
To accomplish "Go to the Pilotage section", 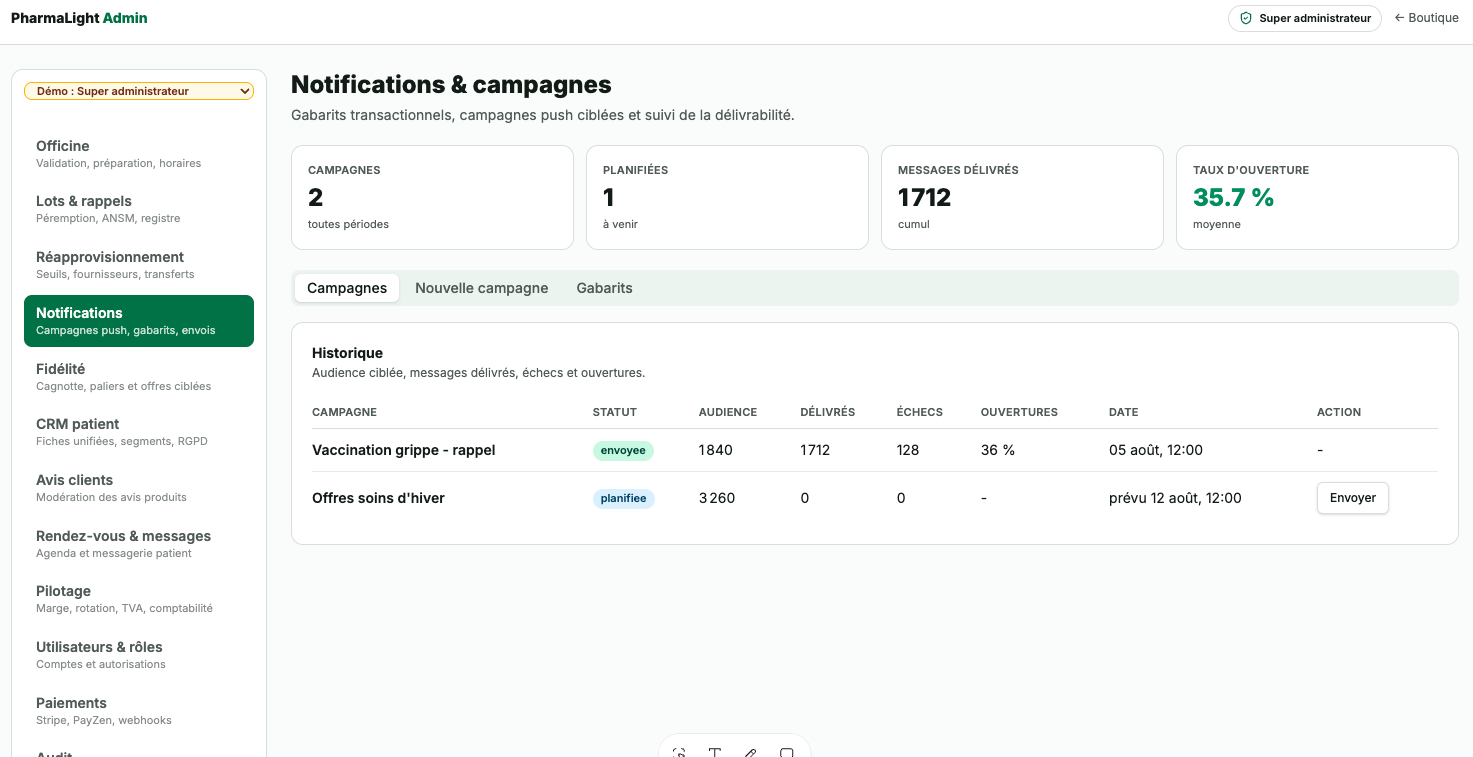I will [x=139, y=599].
